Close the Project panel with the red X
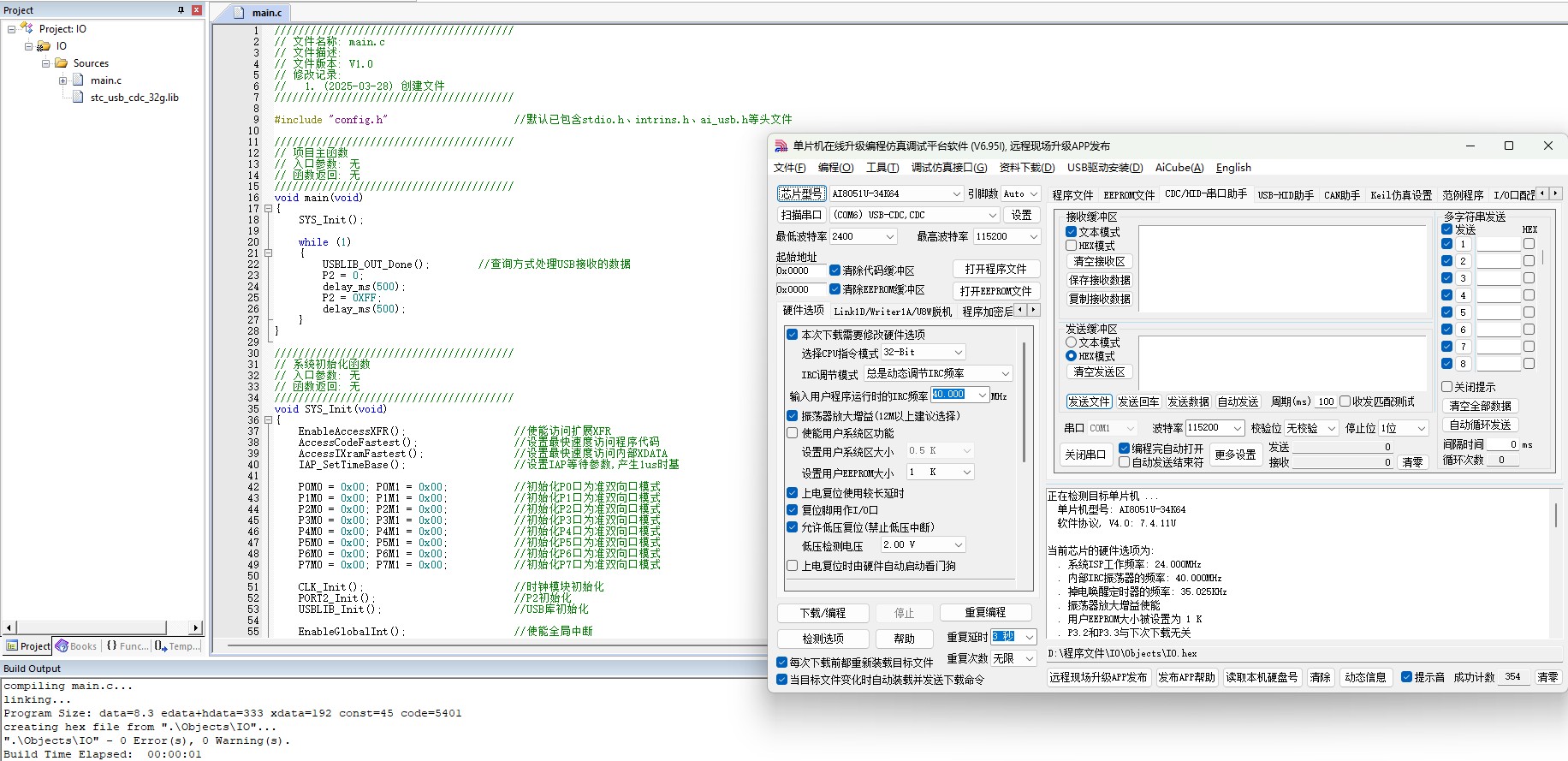The width and height of the screenshot is (1568, 761). click(196, 10)
